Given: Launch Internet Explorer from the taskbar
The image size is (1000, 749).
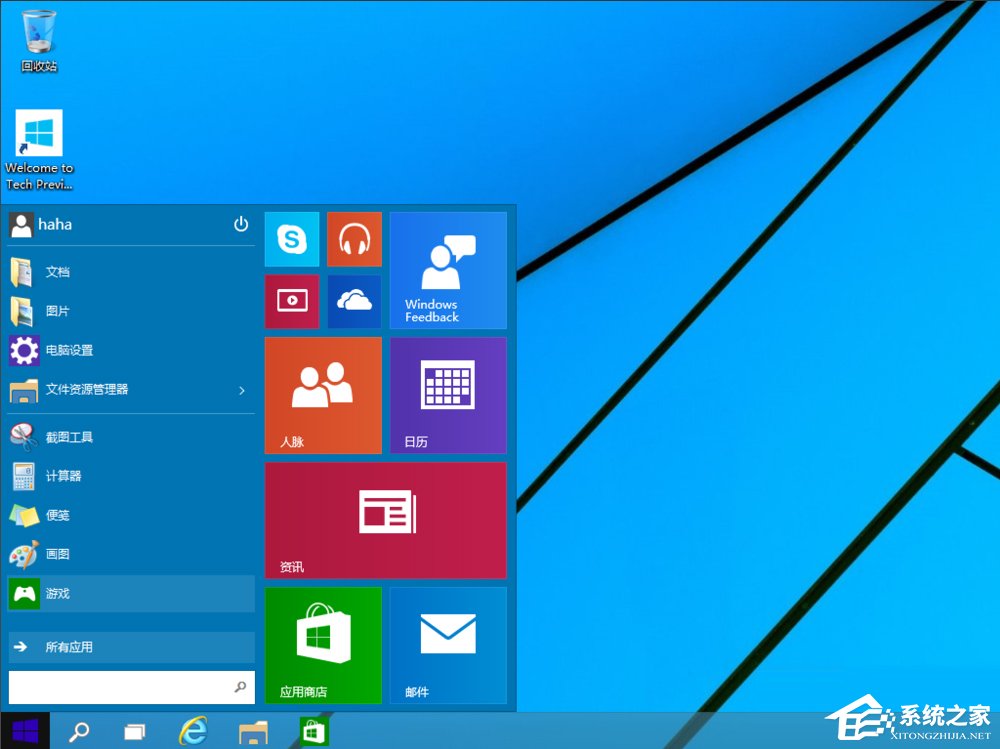Looking at the screenshot, I should pos(192,730).
